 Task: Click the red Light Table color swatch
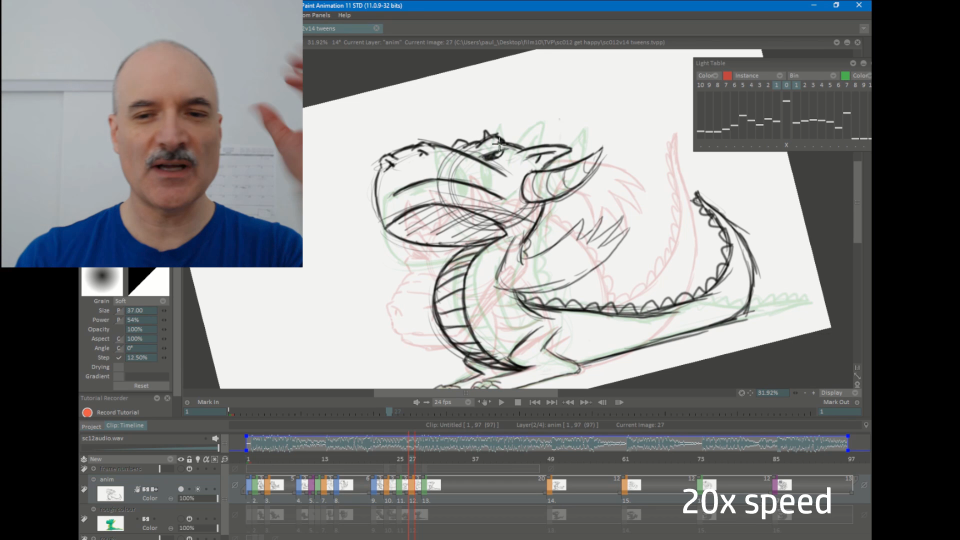tap(727, 76)
